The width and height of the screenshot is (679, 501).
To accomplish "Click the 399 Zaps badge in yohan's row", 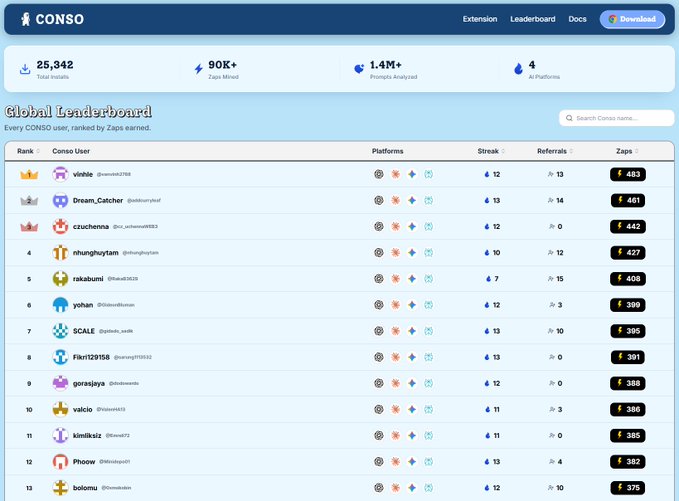I will pos(628,305).
